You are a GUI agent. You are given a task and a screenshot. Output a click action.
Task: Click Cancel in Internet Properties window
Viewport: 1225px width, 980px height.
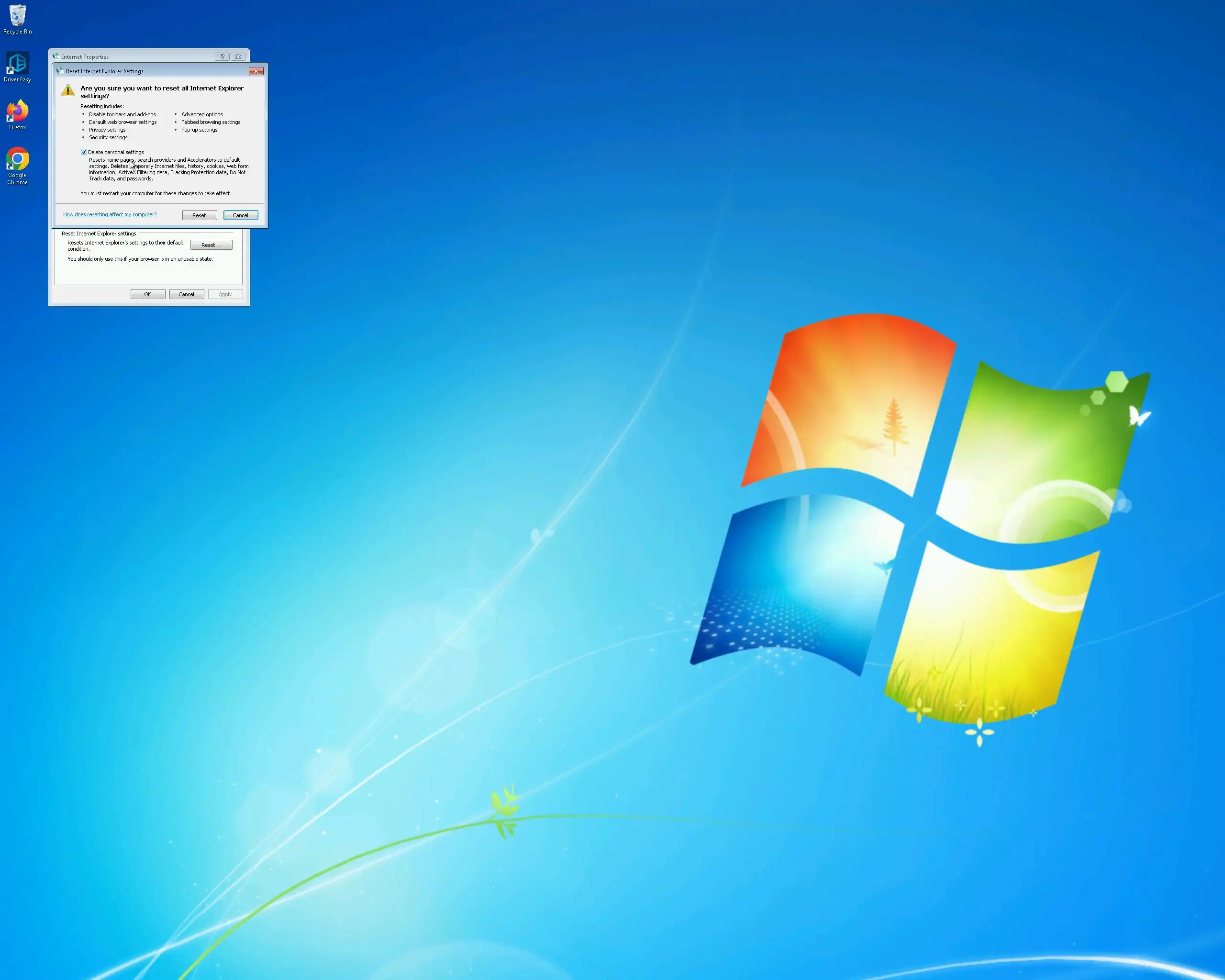click(x=186, y=294)
